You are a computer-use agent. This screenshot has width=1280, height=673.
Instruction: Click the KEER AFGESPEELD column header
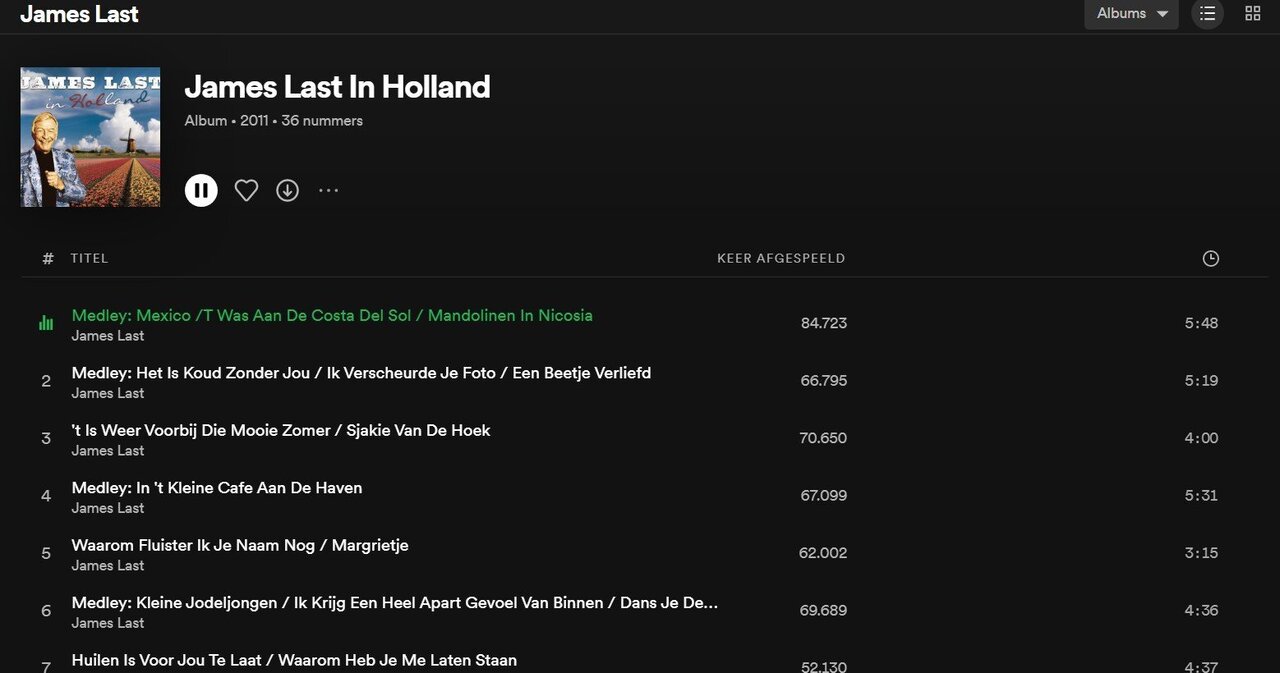pos(781,258)
